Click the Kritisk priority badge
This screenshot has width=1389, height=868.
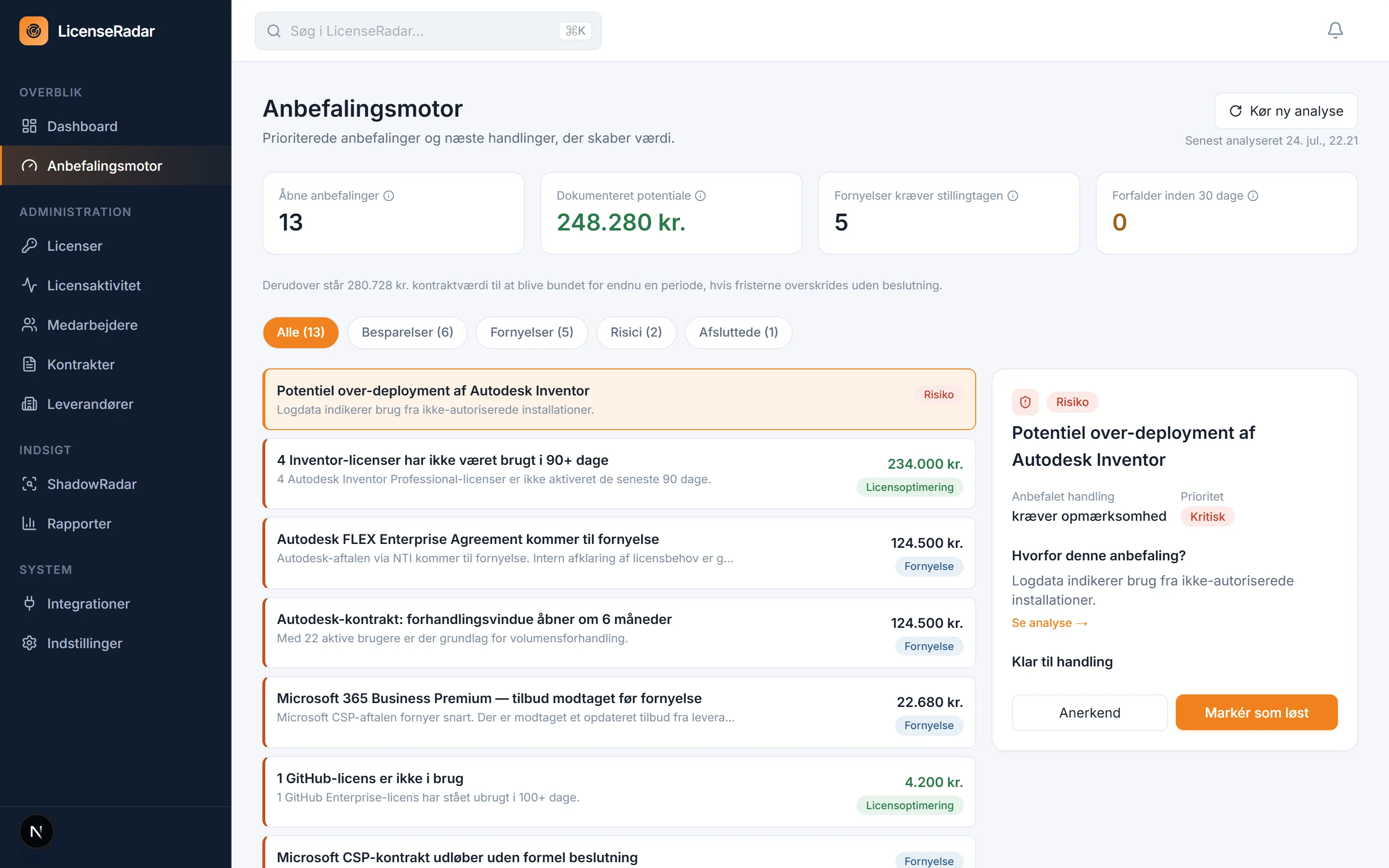point(1207,516)
